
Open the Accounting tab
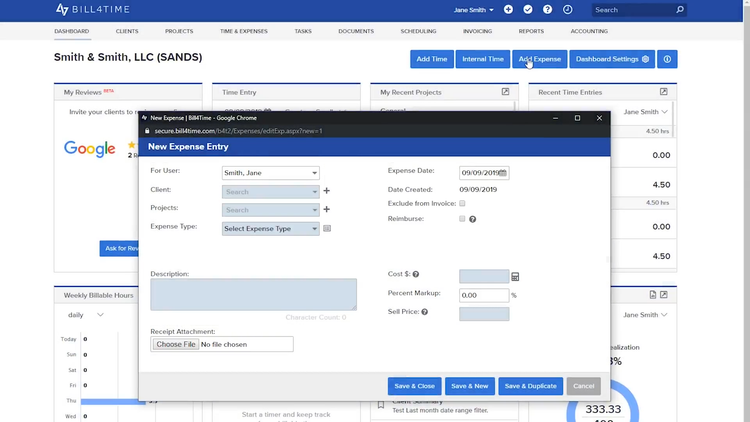pyautogui.click(x=589, y=31)
